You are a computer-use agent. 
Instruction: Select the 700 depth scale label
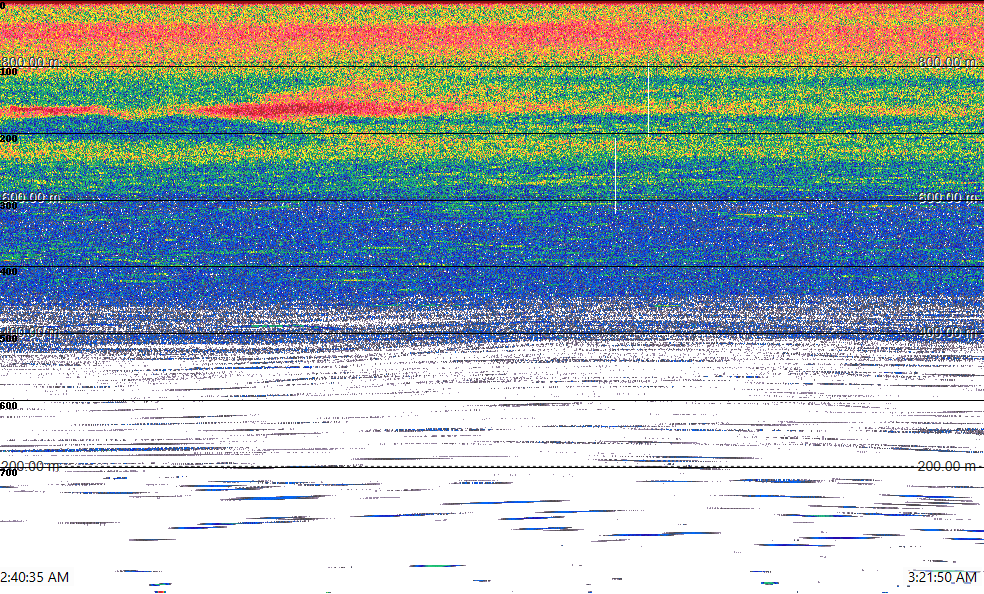pyautogui.click(x=9, y=472)
